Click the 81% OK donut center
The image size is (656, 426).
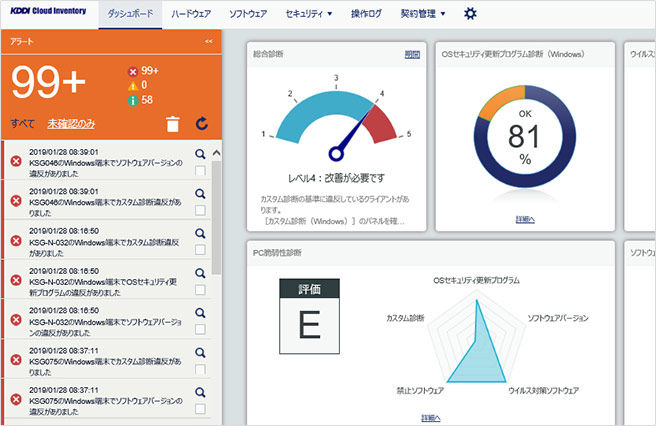(525, 136)
